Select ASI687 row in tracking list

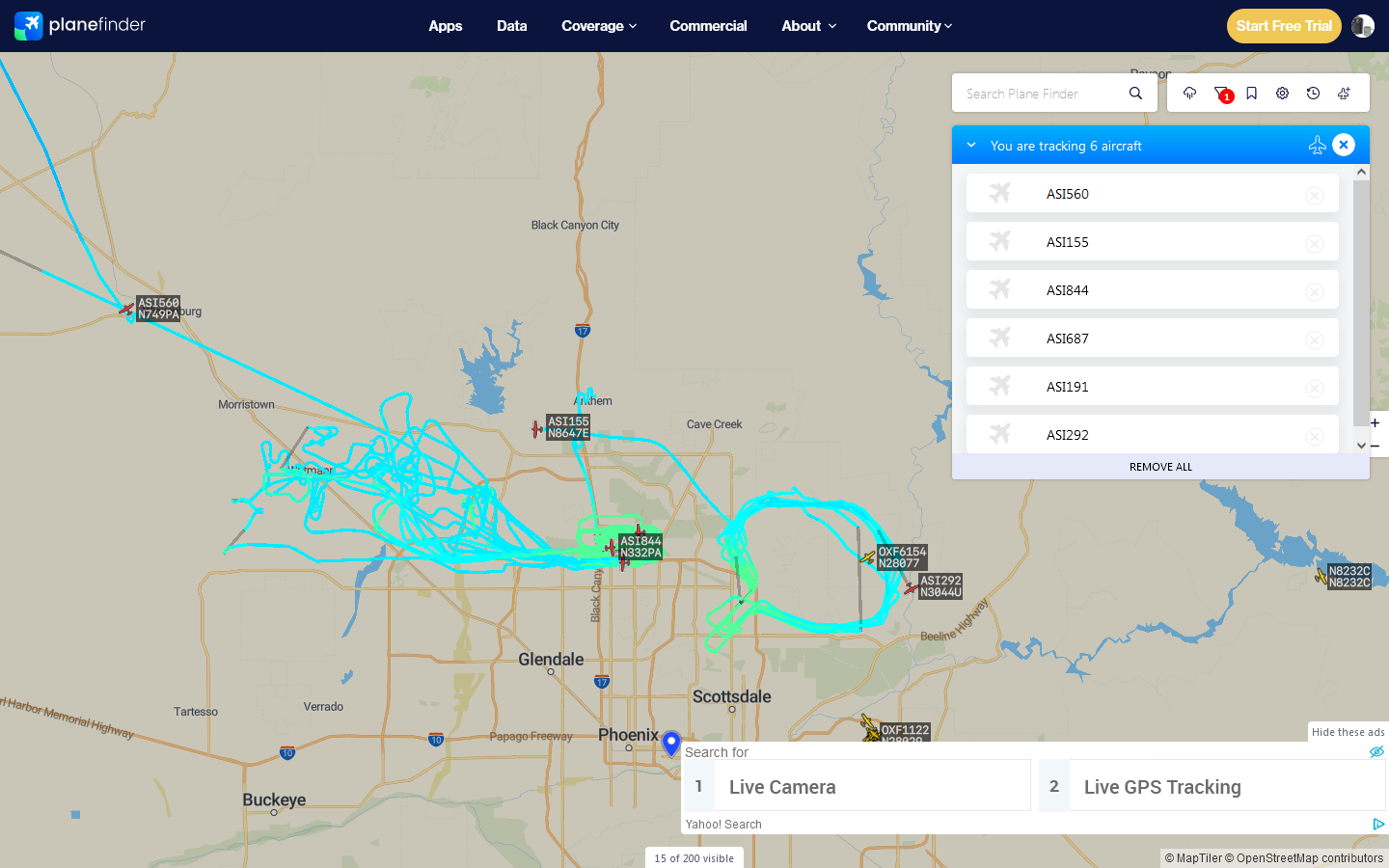pos(1153,338)
